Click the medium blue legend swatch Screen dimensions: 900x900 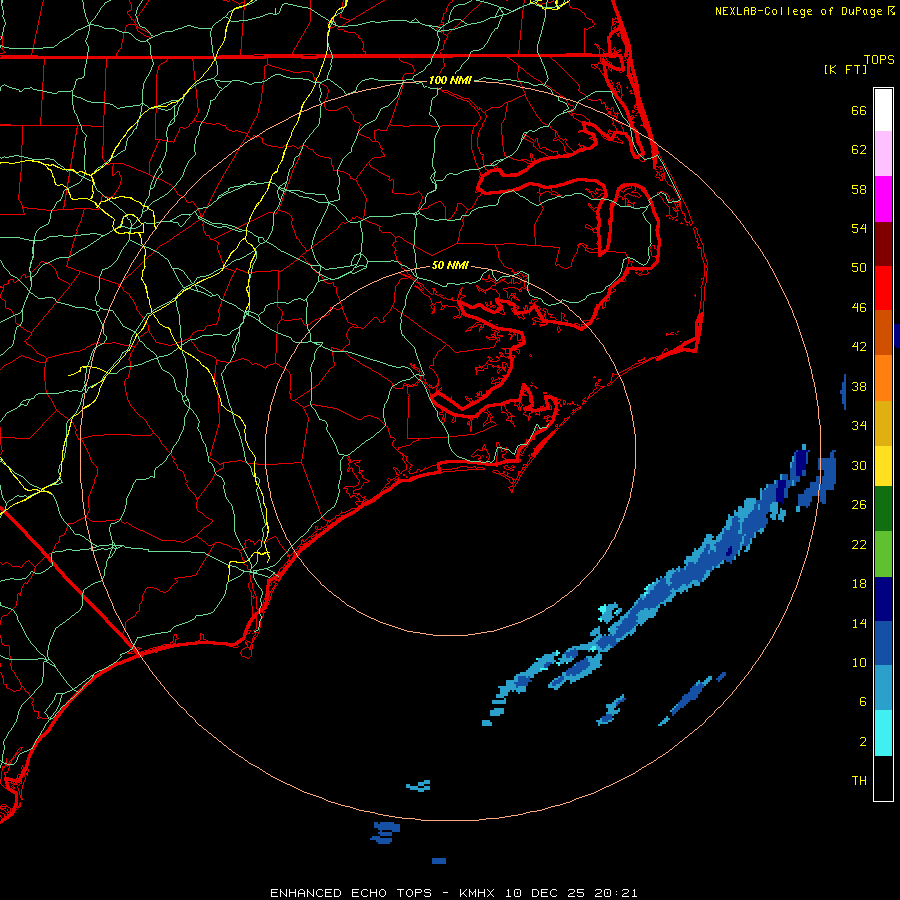point(883,643)
